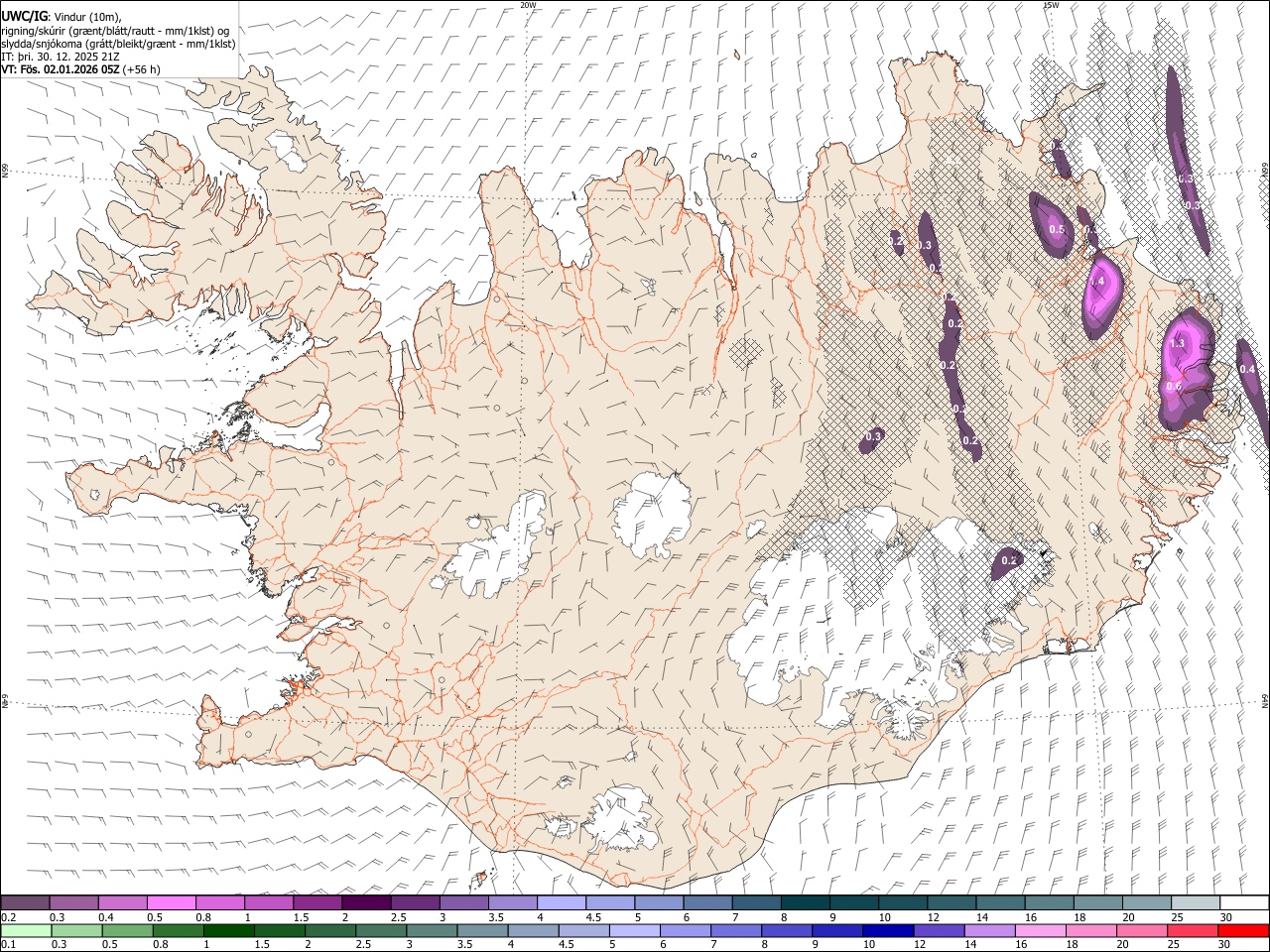
Task: Click the 0.2 value label on Vatnajökull glacier
Action: [1009, 560]
